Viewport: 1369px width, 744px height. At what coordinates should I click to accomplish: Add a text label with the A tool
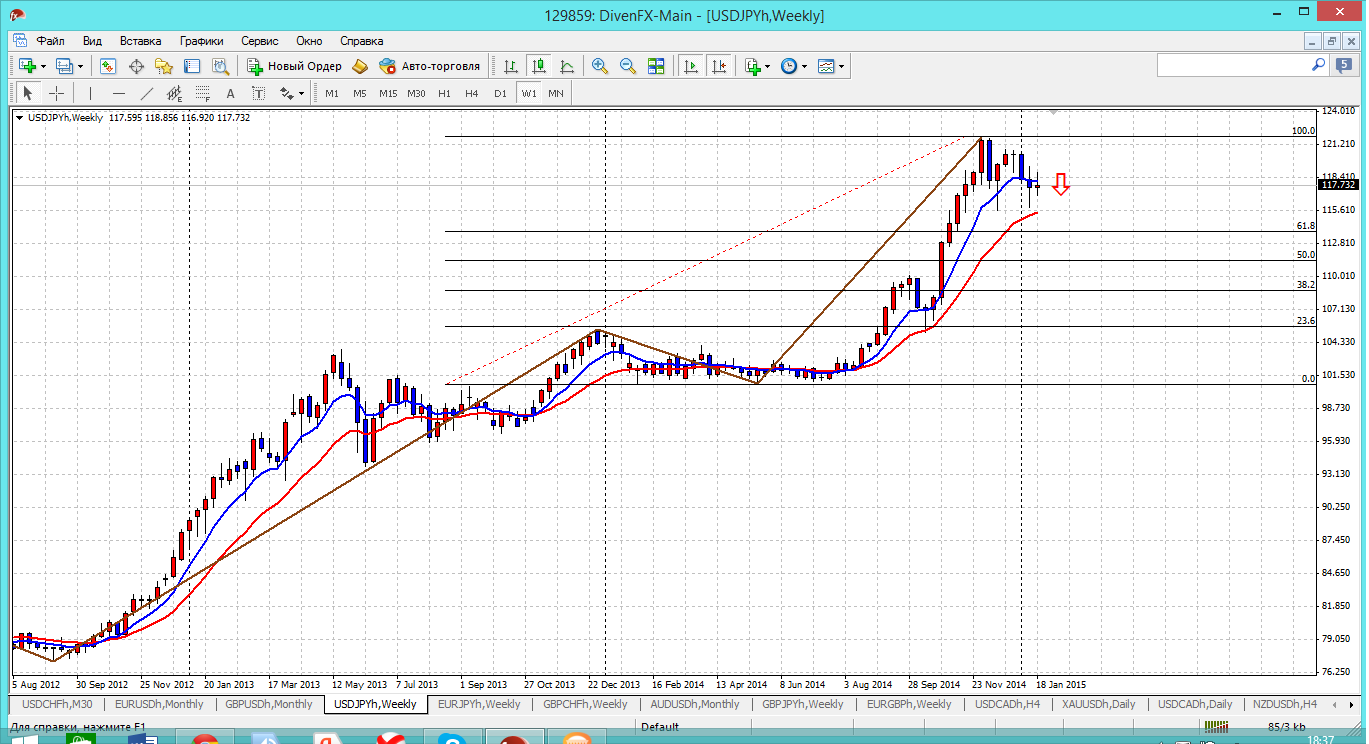(x=230, y=93)
